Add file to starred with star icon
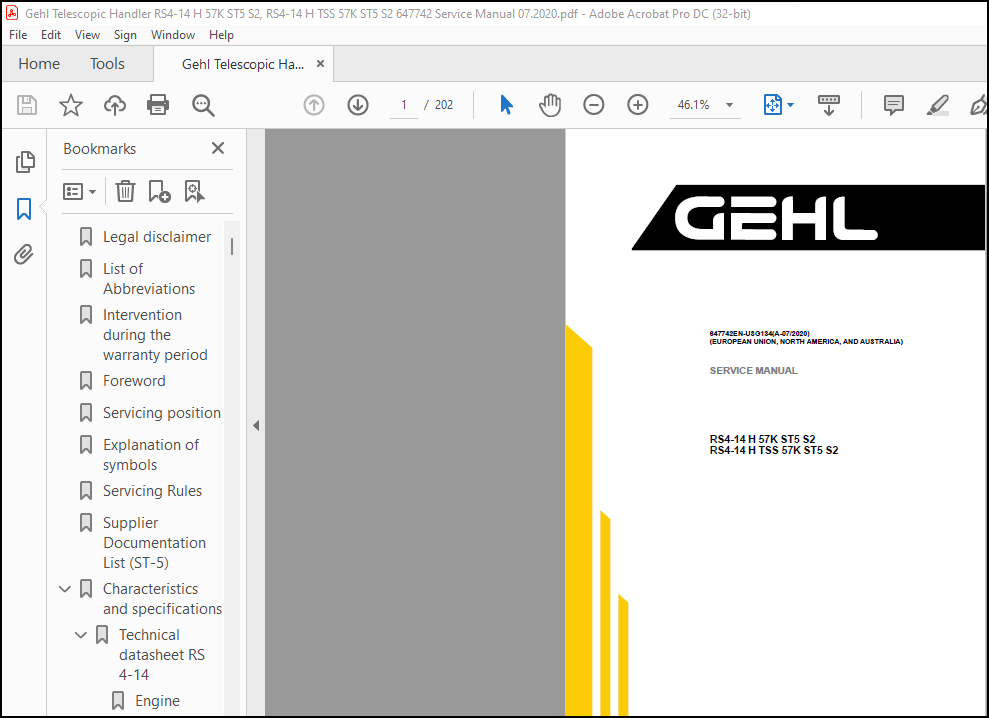 71,105
